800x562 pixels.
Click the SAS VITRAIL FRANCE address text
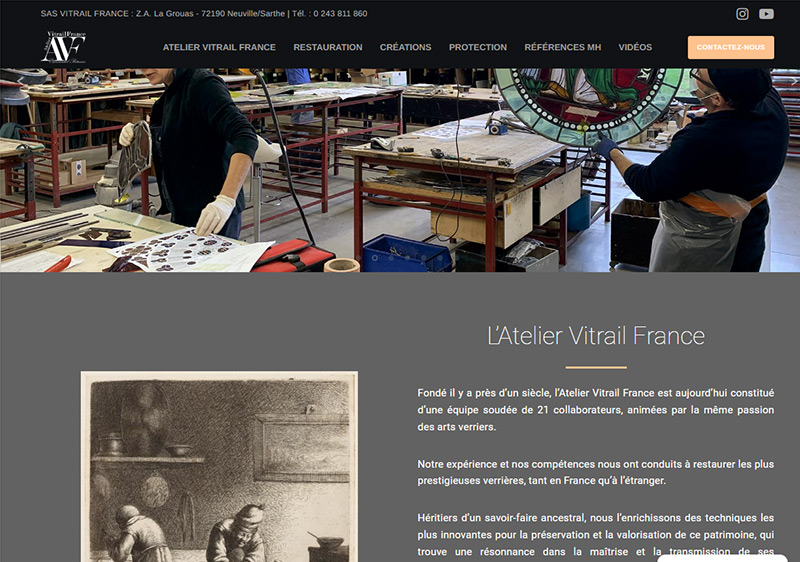pos(163,14)
